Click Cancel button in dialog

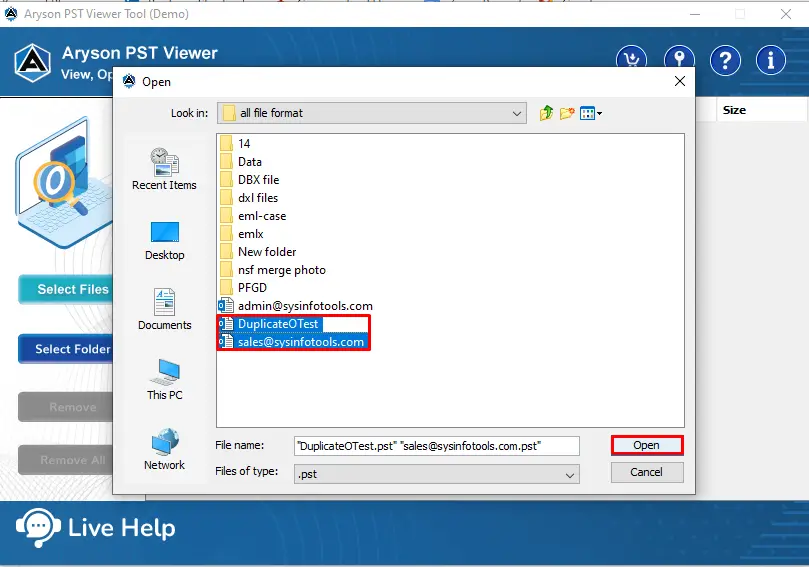647,472
